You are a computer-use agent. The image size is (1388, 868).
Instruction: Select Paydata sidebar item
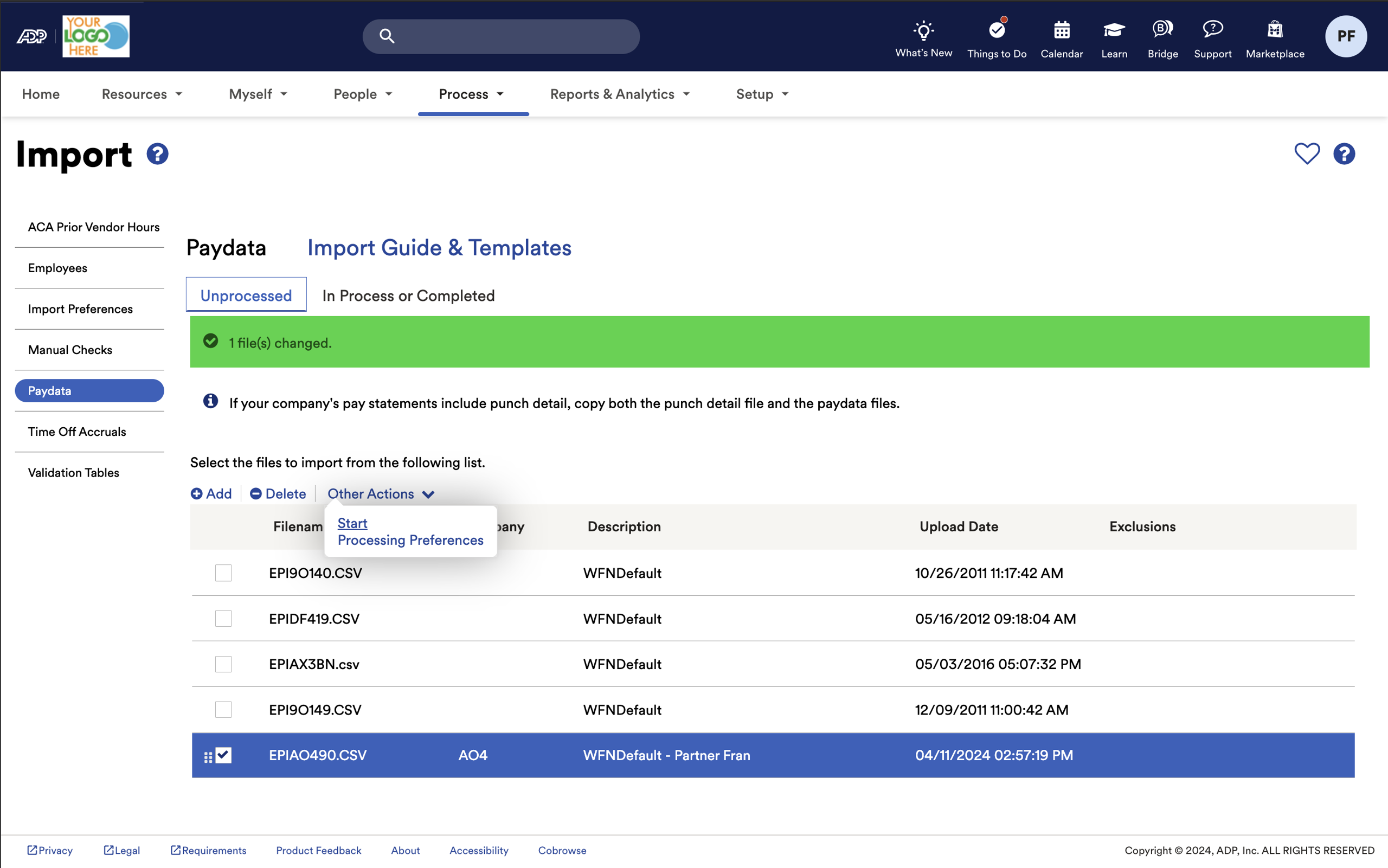(89, 391)
